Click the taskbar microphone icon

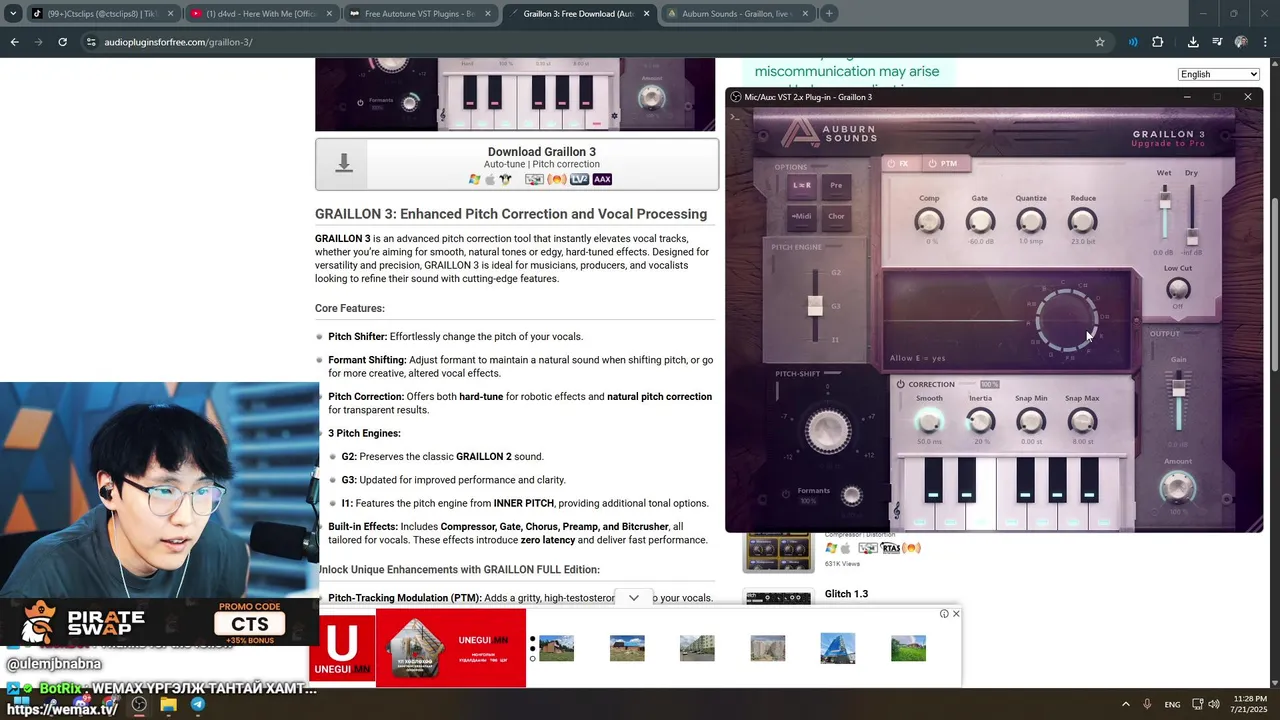pos(1147,705)
